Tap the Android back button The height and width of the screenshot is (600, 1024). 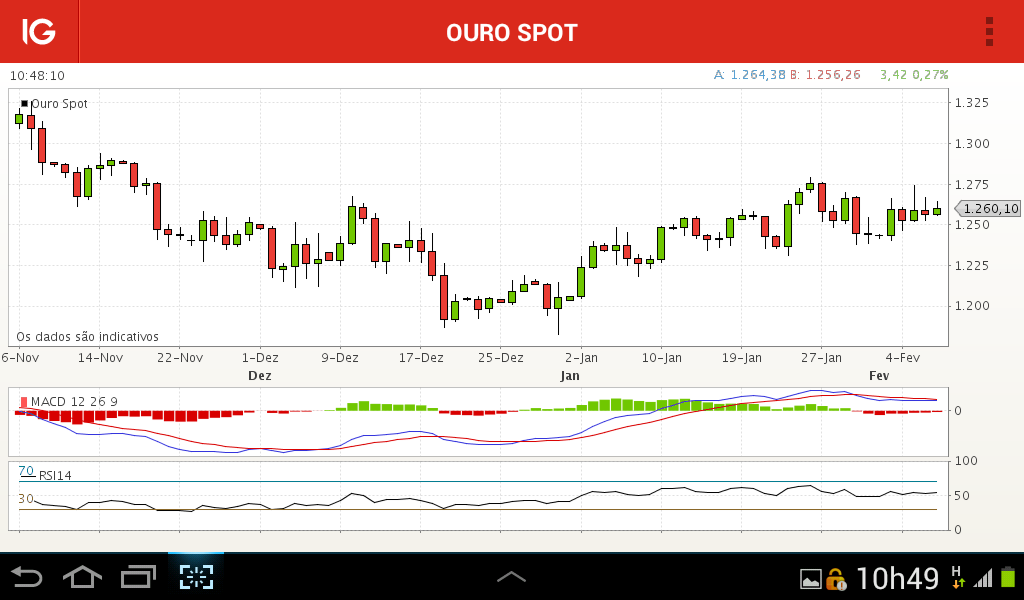[27, 577]
